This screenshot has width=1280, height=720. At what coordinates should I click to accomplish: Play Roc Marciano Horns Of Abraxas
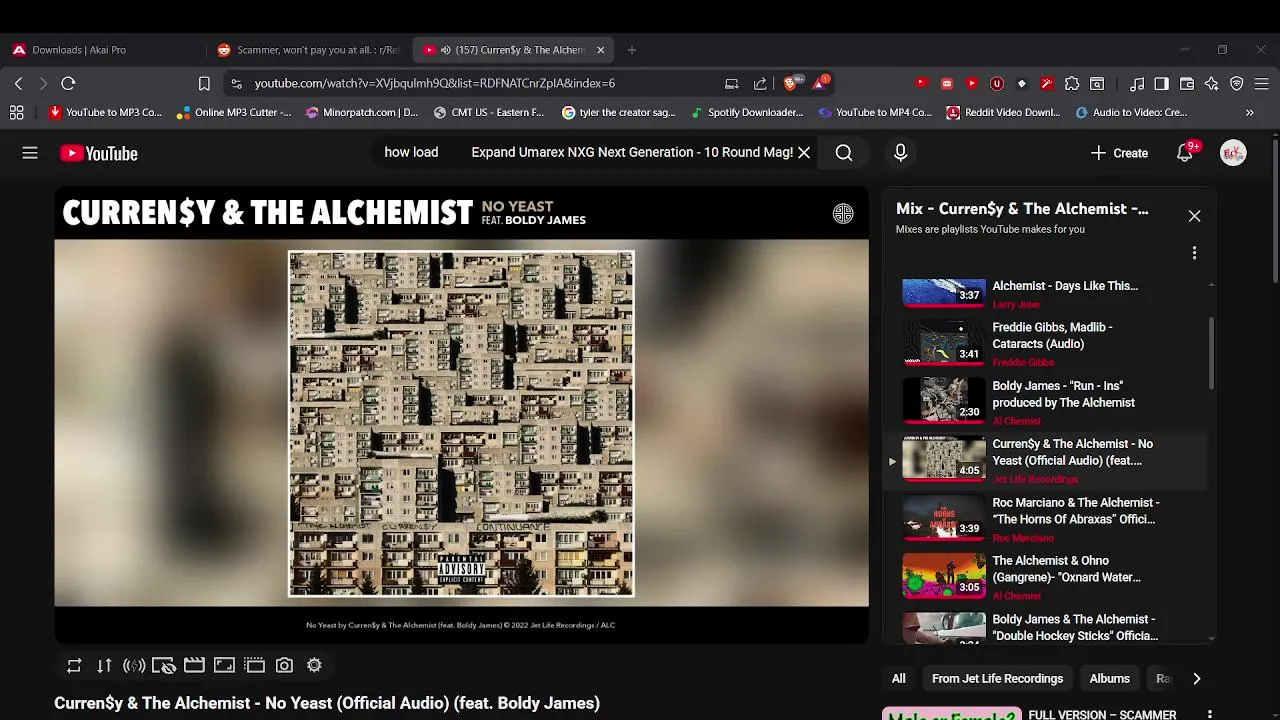[x=1044, y=519]
